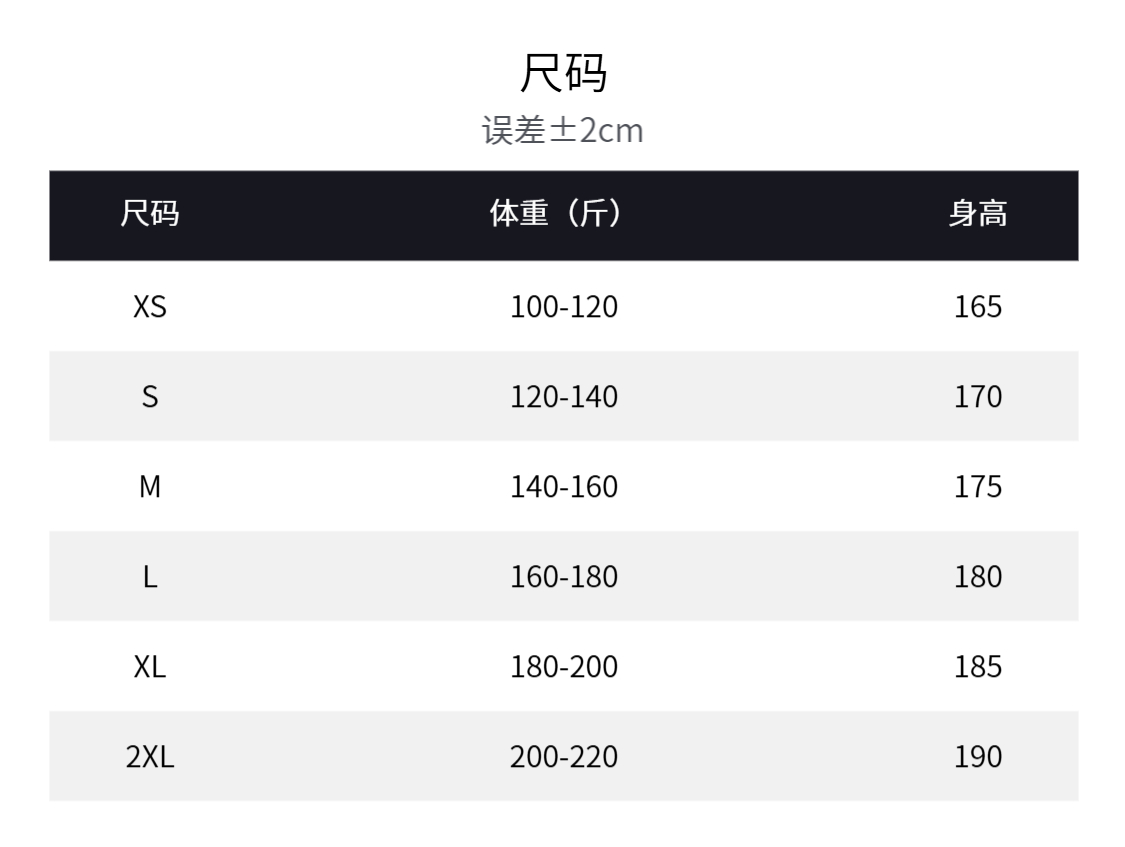The height and width of the screenshot is (847, 1125).
Task: Select the 100-120 weight cell
Action: tap(564, 306)
